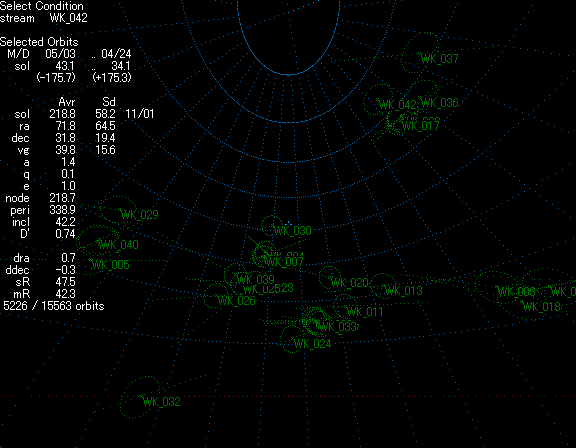Select the WK_032 radiant near red line
The width and height of the screenshot is (576, 448).
[161, 402]
